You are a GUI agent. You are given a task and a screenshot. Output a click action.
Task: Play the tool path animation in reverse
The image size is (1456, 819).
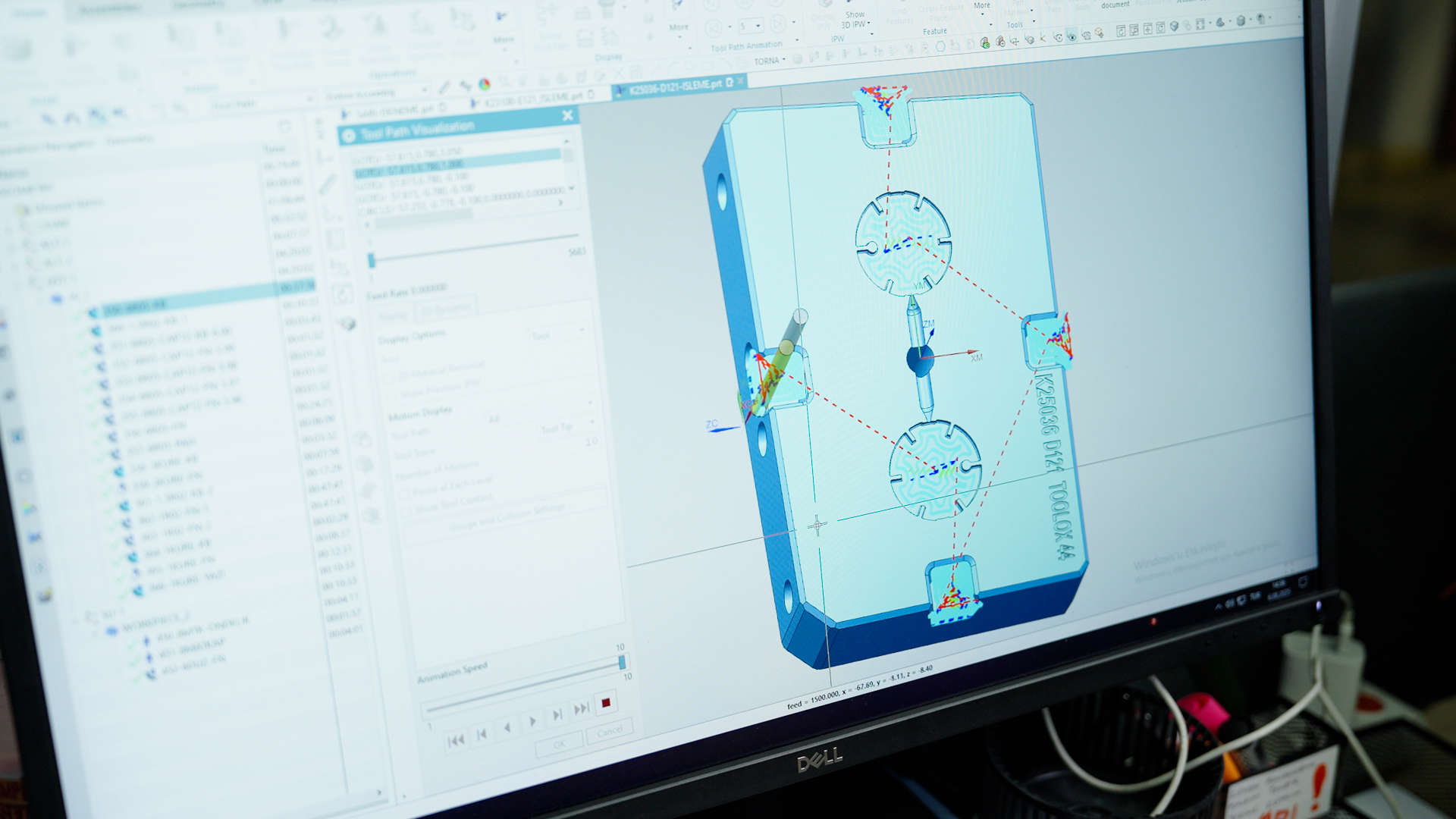coord(507,727)
